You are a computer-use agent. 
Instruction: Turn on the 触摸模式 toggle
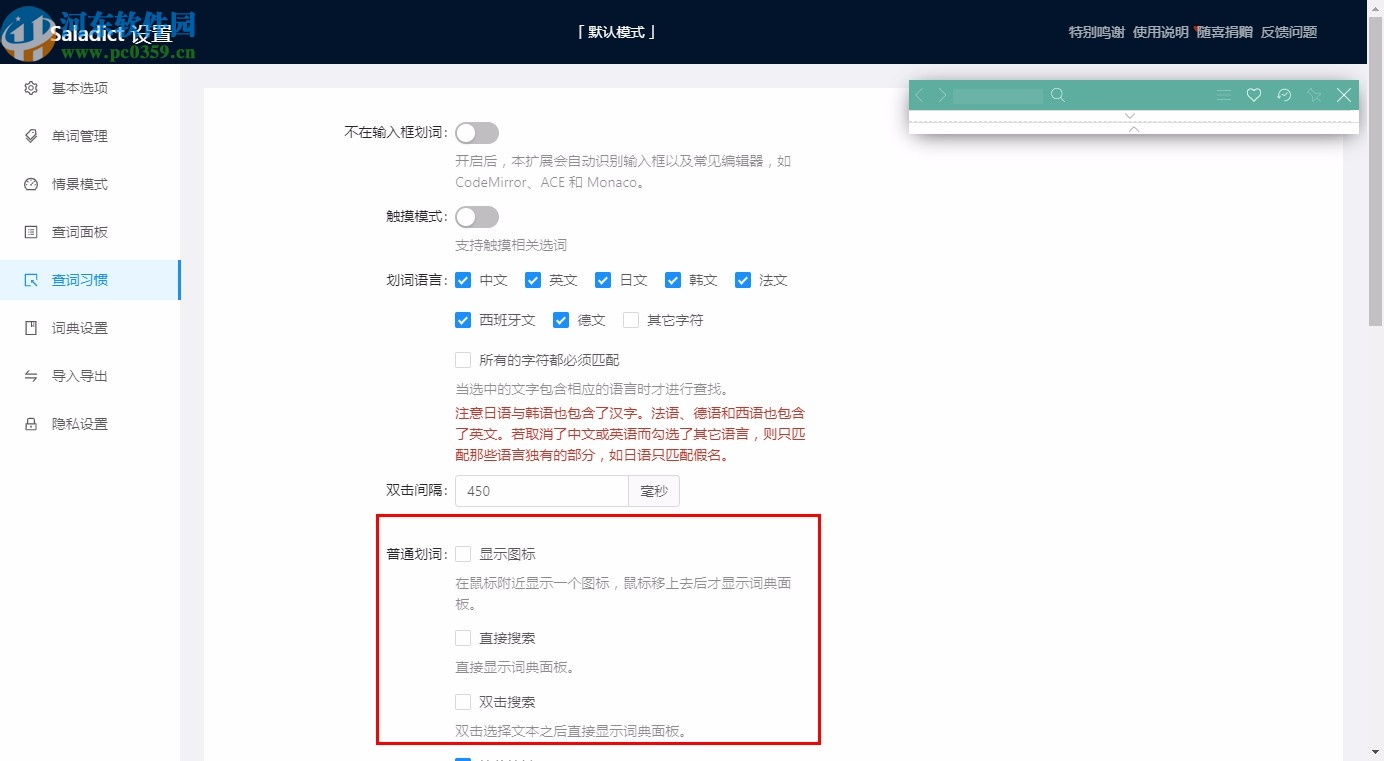pos(477,216)
